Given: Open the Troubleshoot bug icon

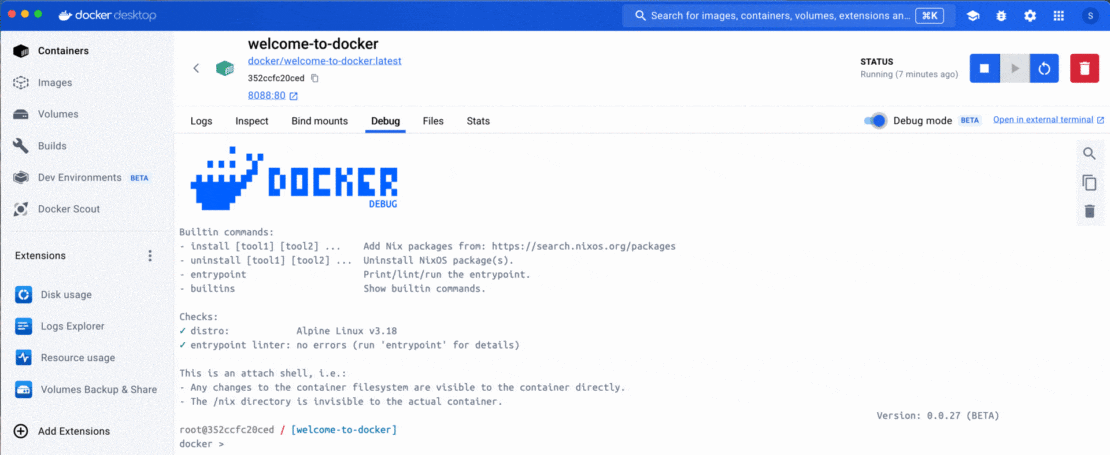Looking at the screenshot, I should tap(1001, 16).
